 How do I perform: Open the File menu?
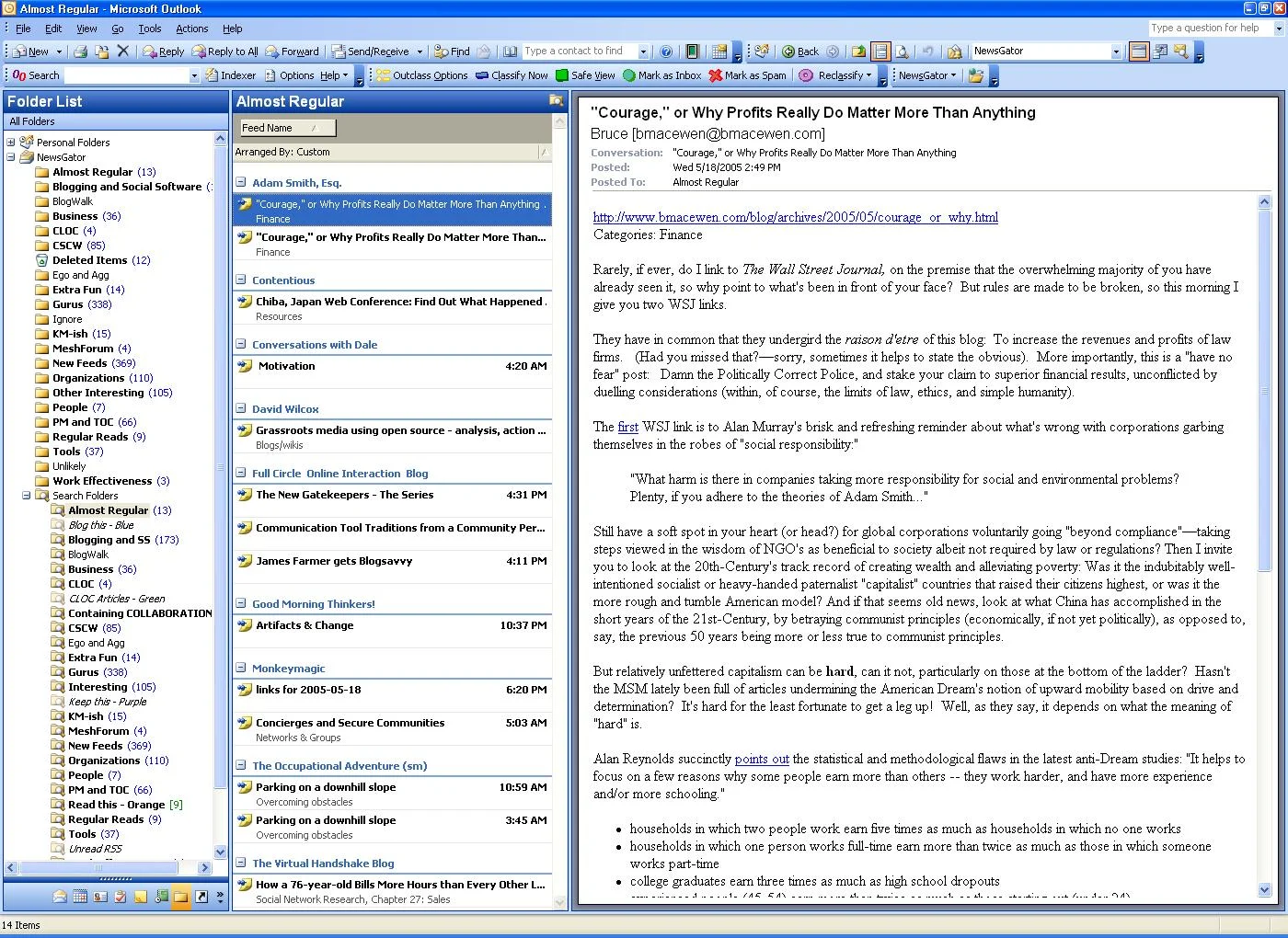pos(23,29)
